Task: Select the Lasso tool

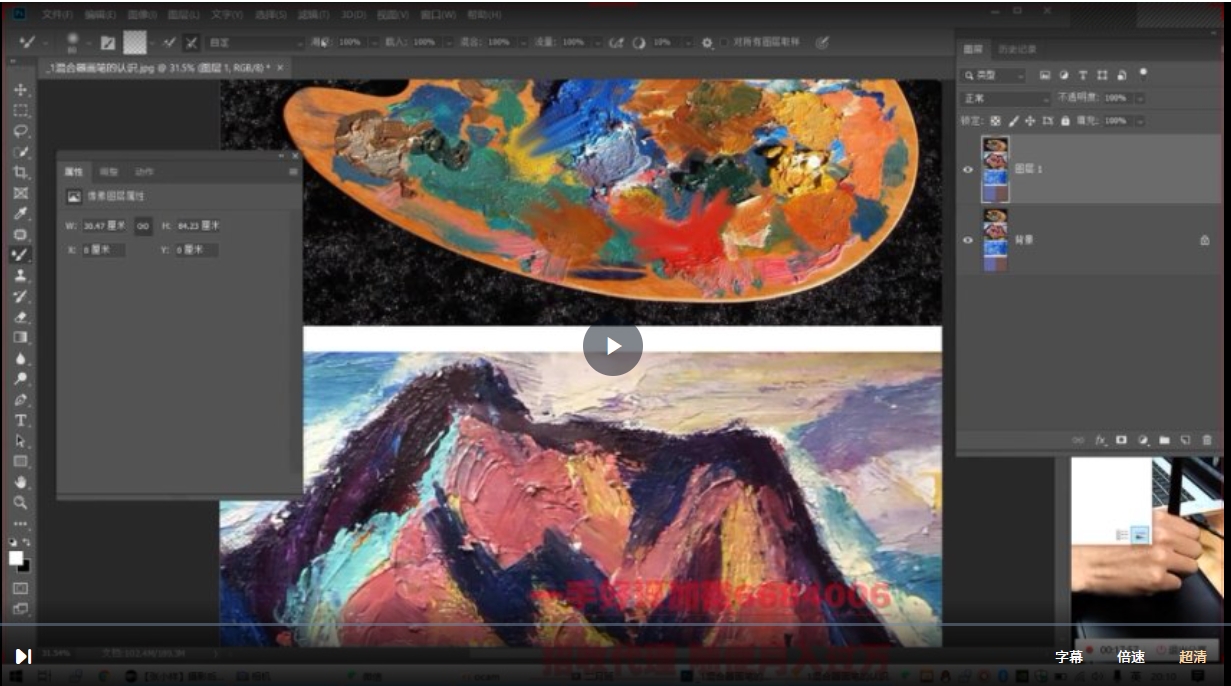Action: point(20,131)
